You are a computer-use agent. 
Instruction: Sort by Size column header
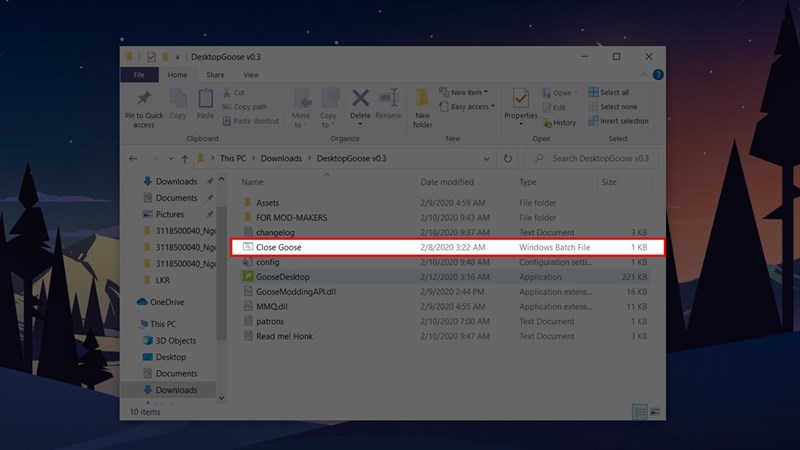tap(609, 182)
